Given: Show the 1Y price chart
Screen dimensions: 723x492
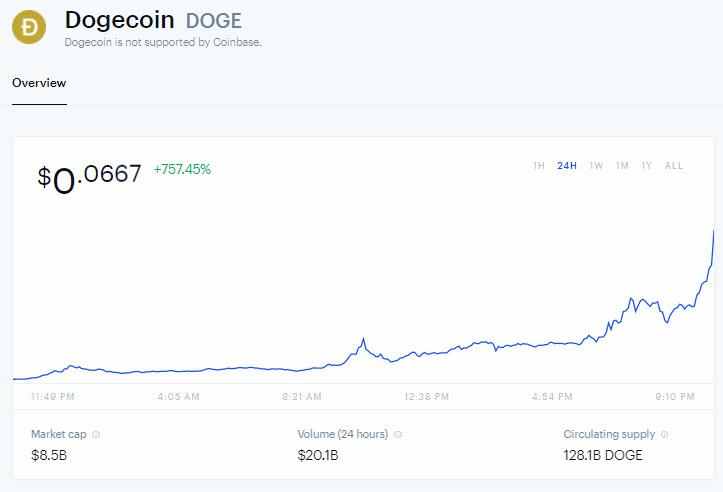Looking at the screenshot, I should (647, 166).
